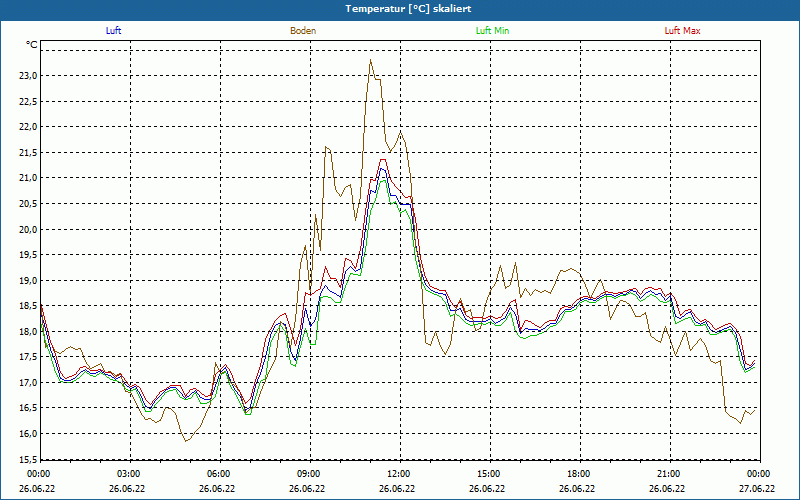
Task: Click the 17,5 y-axis label
Action: 29,357
